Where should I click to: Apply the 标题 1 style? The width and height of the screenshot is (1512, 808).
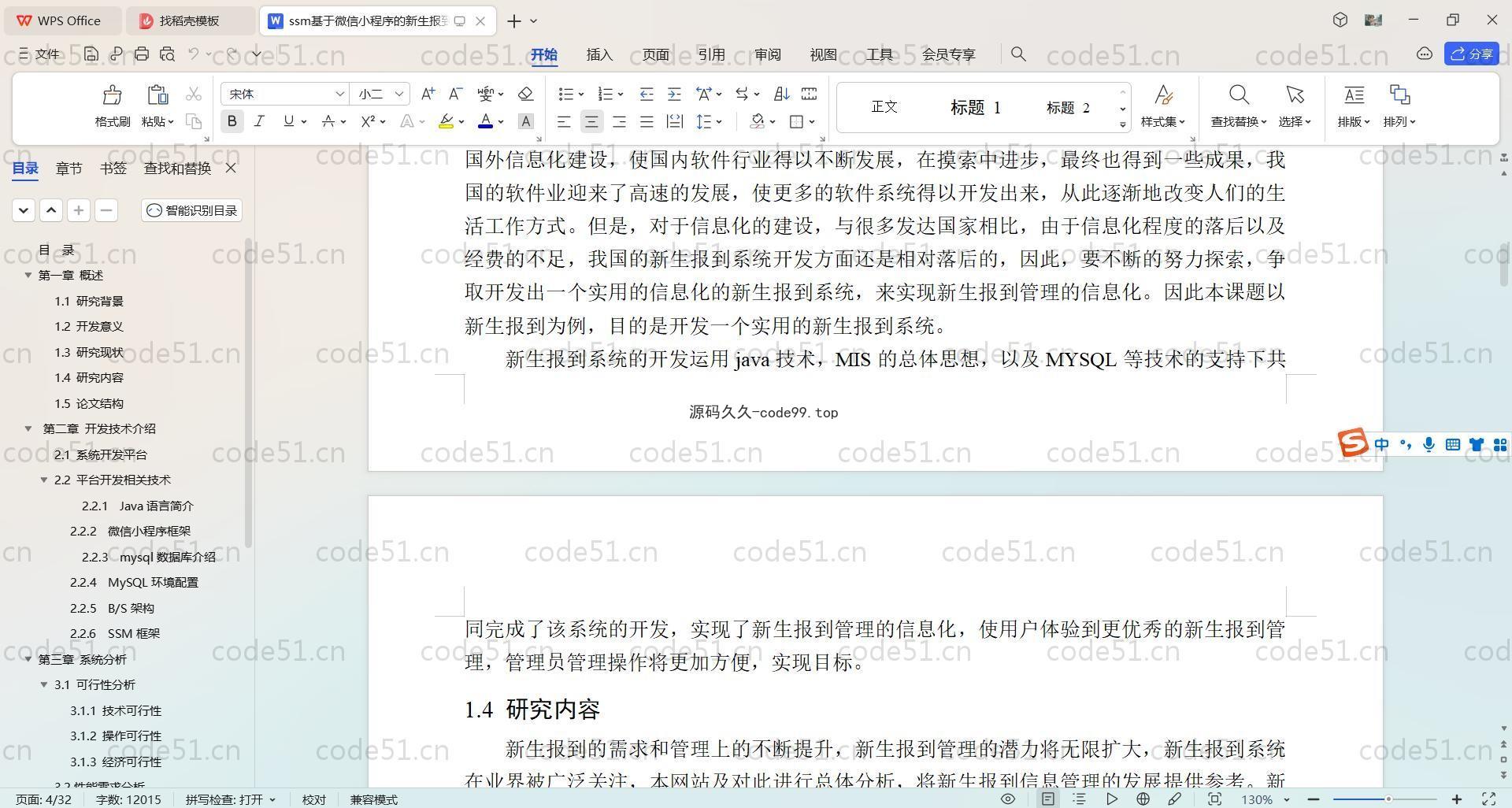pos(975,107)
